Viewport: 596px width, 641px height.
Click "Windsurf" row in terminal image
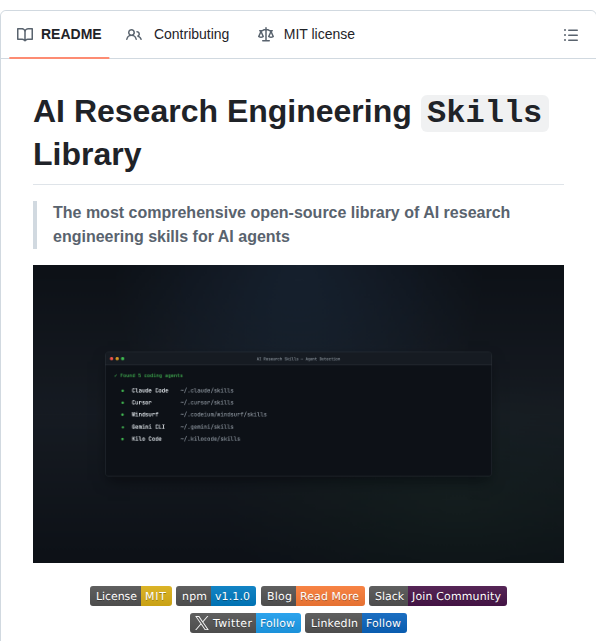click(x=194, y=415)
